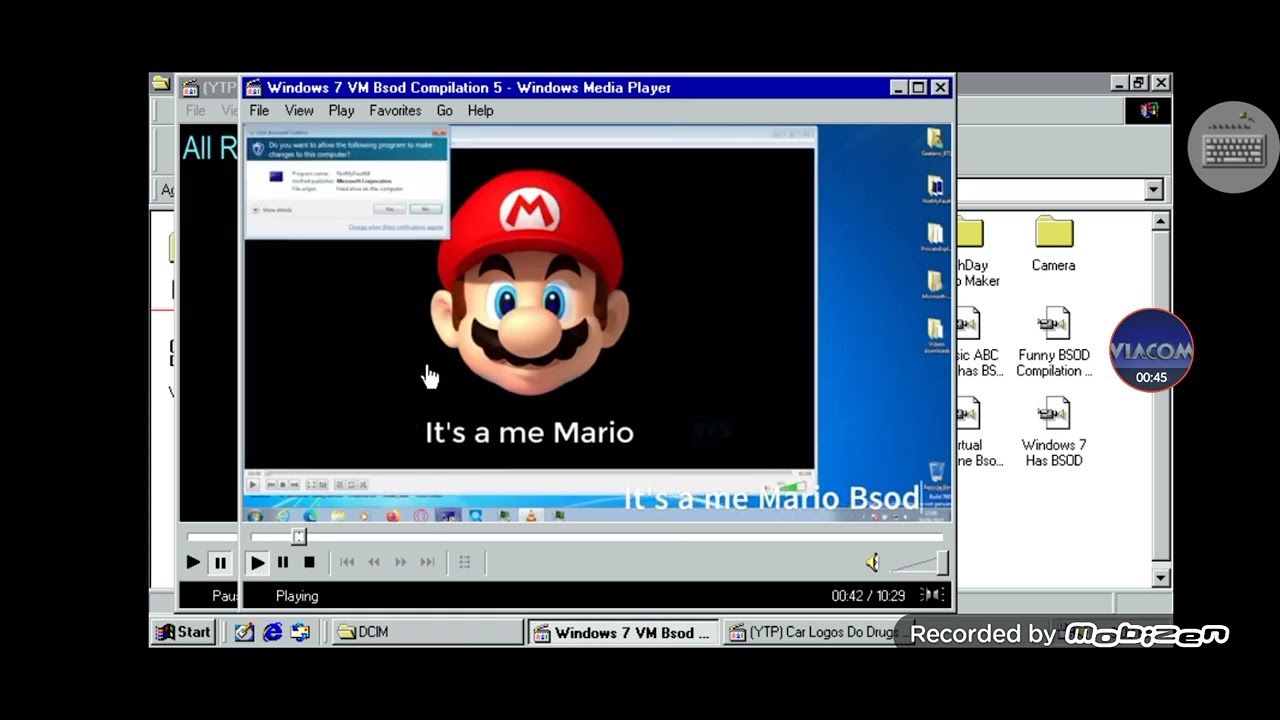The width and height of the screenshot is (1280, 720).
Task: Click the '00:42 / 10:29' time display
Action: [868, 596]
